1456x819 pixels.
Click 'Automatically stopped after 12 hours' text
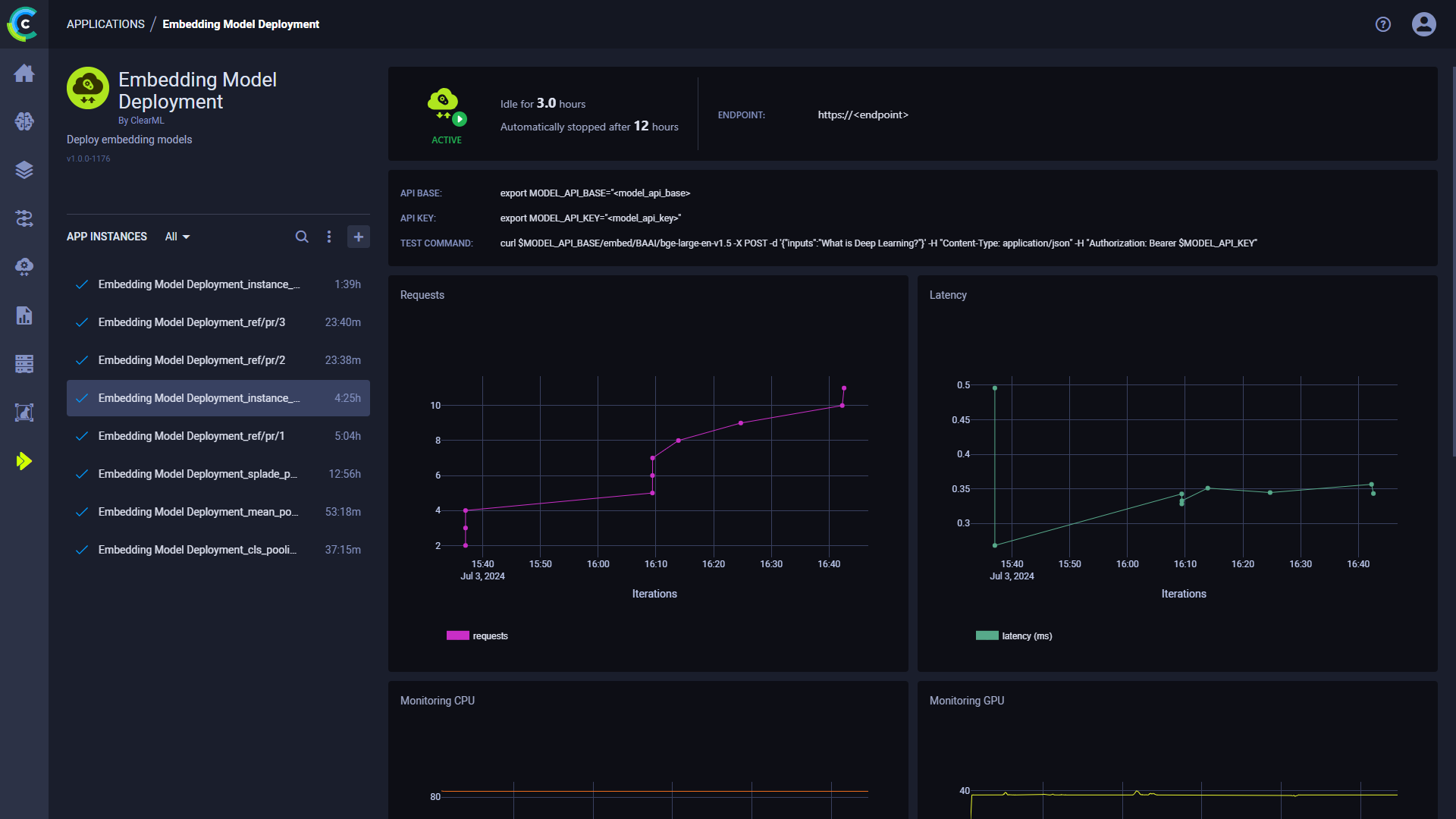(589, 126)
